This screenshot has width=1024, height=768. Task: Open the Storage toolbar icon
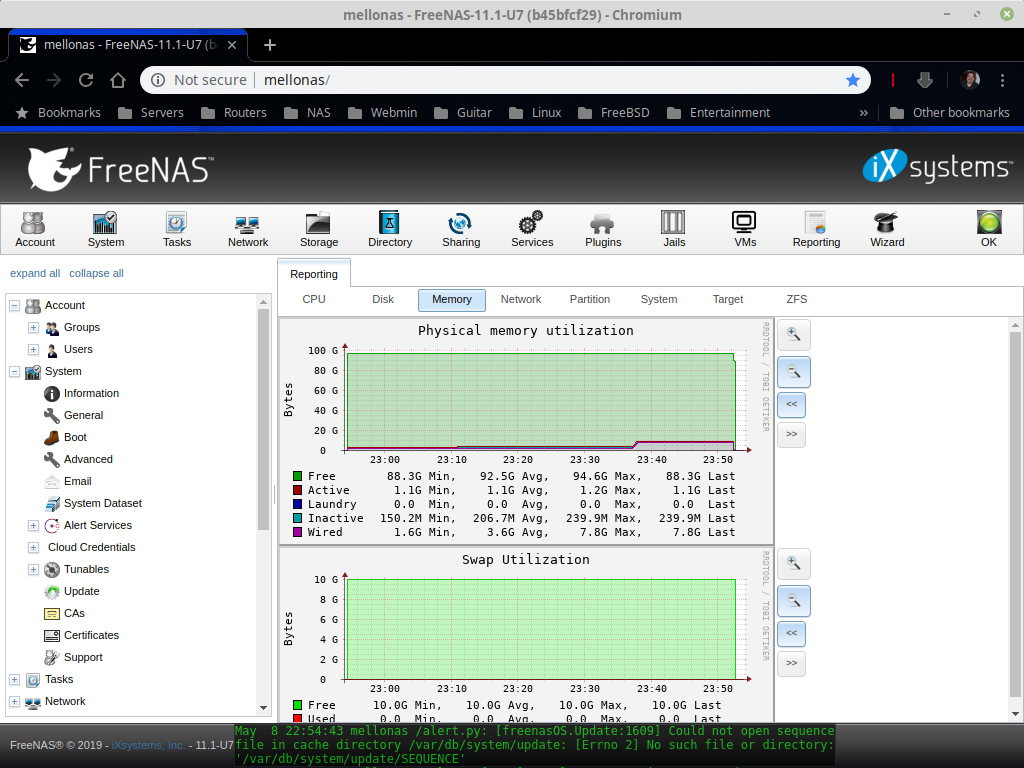pos(319,229)
